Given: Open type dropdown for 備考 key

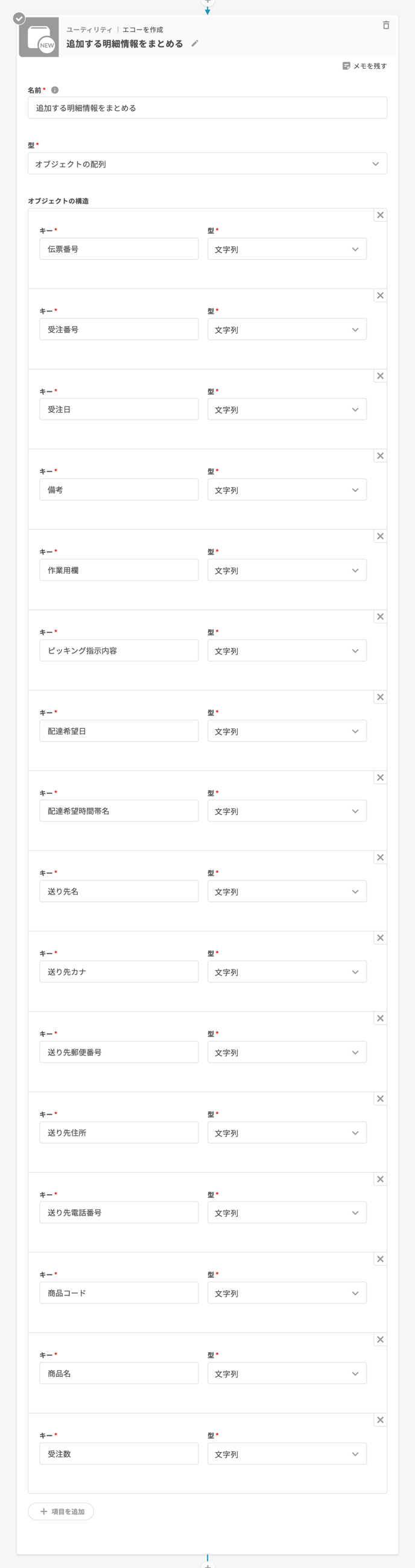Looking at the screenshot, I should click(x=287, y=490).
